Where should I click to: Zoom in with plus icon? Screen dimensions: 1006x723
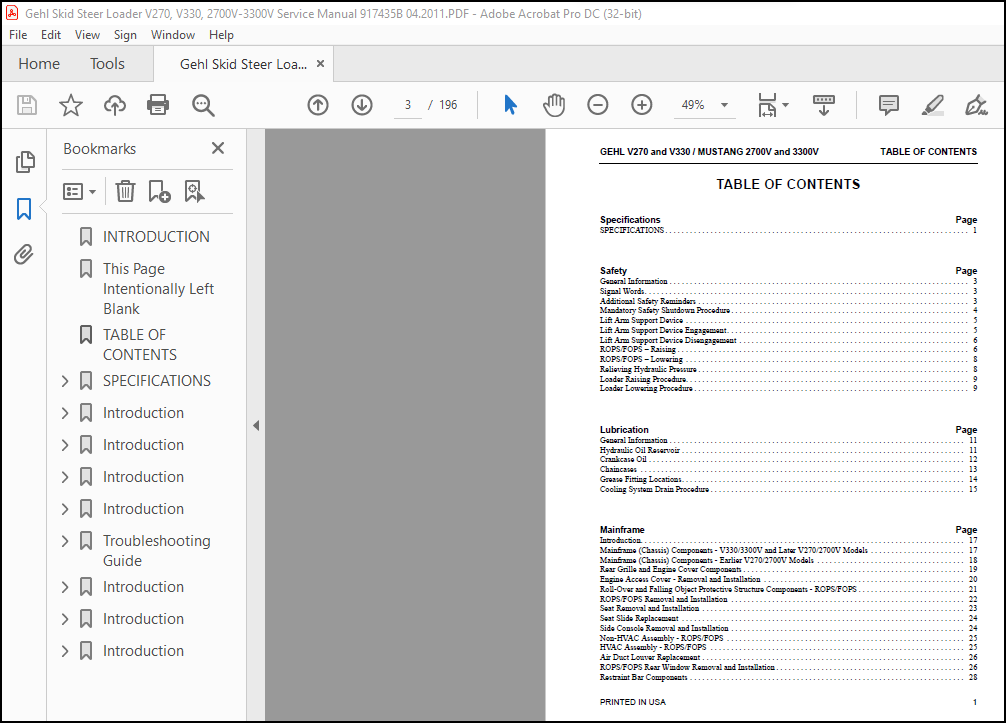point(642,105)
